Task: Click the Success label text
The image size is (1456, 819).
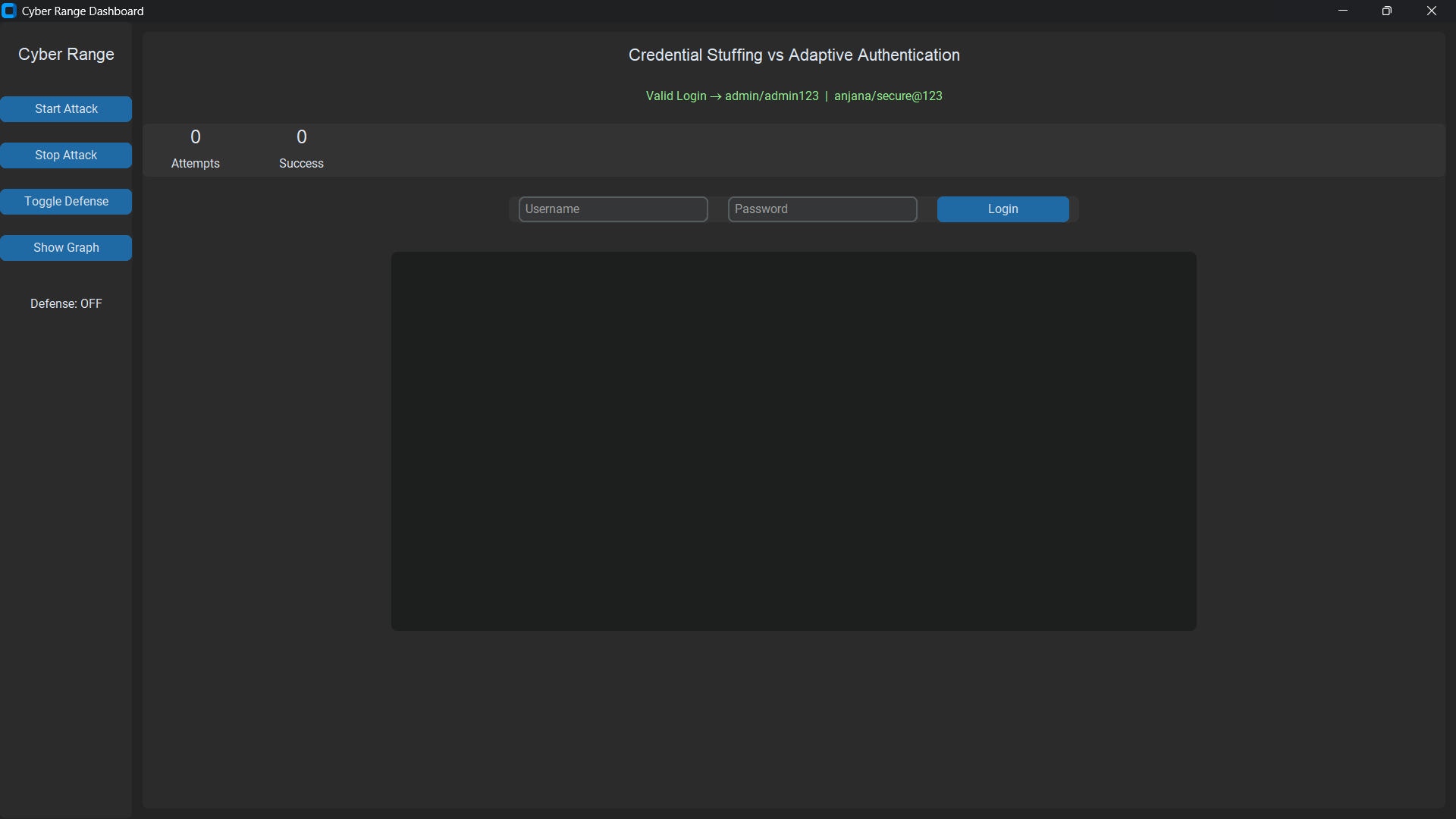Action: tap(301, 164)
